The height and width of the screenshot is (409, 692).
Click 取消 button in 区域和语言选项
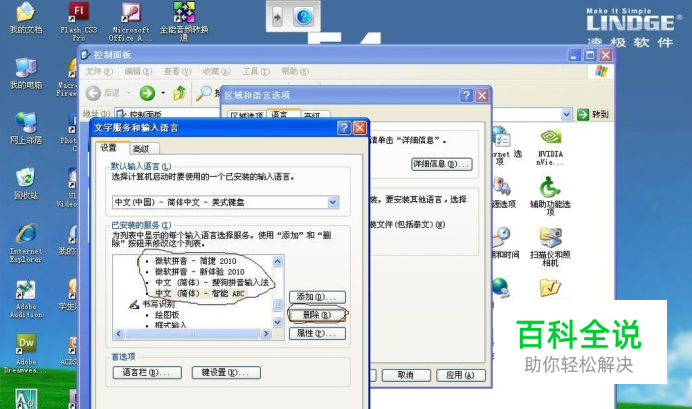click(406, 375)
